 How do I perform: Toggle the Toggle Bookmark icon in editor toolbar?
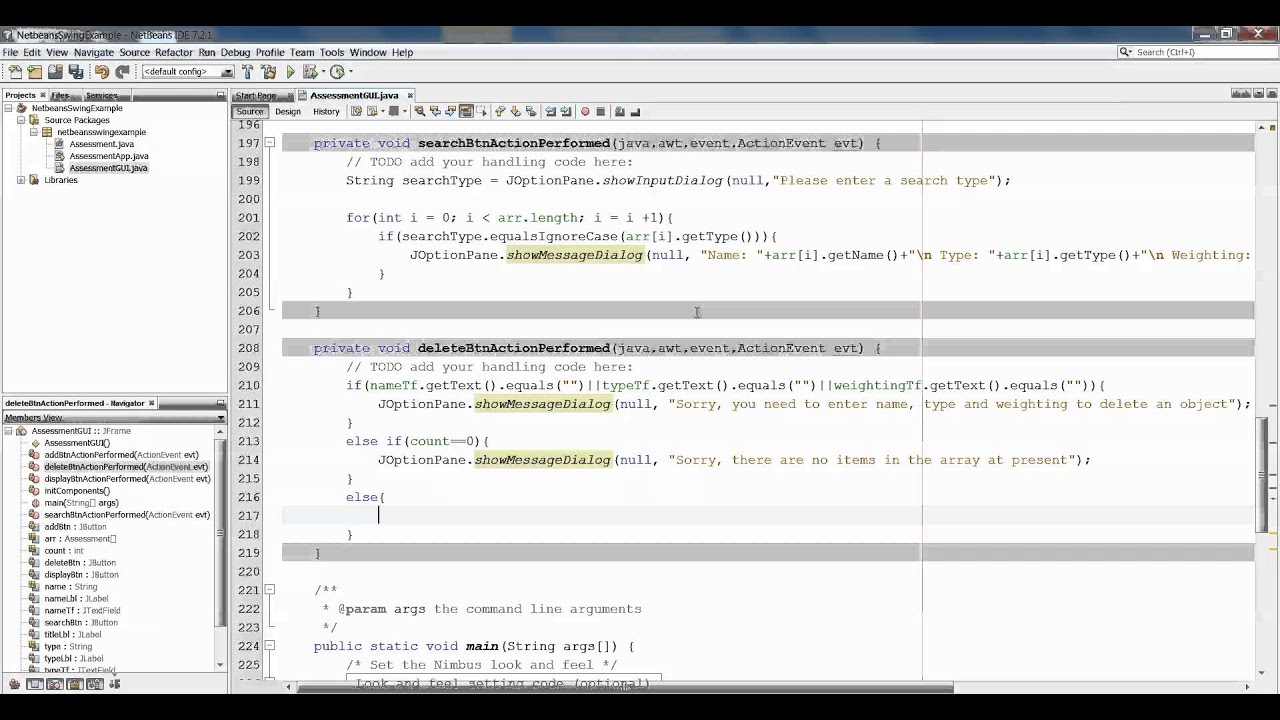point(531,111)
